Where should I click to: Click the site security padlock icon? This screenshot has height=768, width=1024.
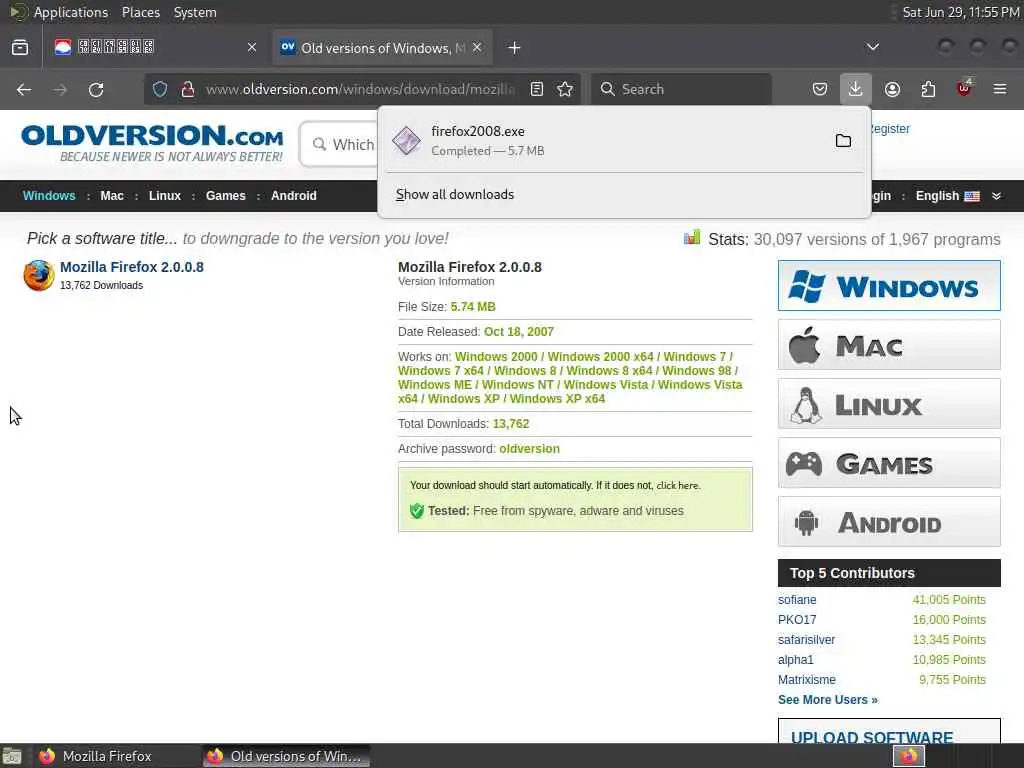tap(188, 89)
